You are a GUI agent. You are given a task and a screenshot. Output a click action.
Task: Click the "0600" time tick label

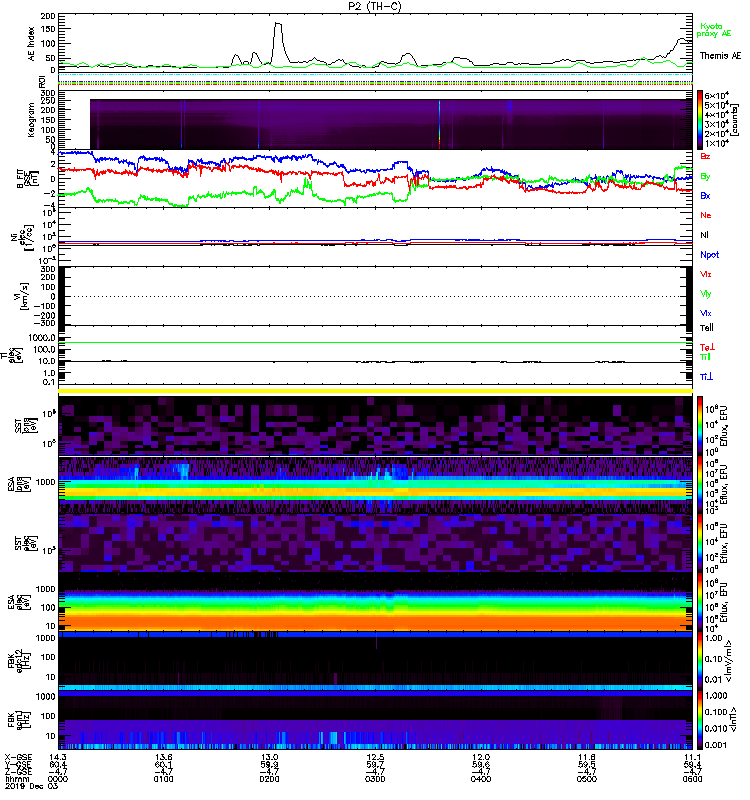pyautogui.click(x=692, y=779)
